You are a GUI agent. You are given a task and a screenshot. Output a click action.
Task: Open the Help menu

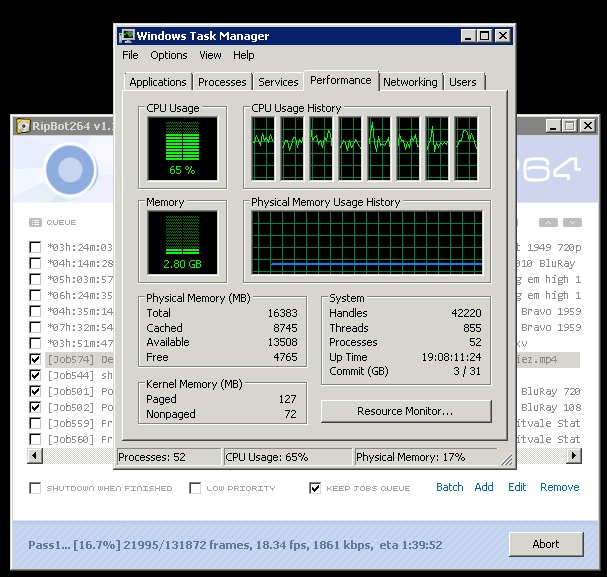pyautogui.click(x=243, y=55)
